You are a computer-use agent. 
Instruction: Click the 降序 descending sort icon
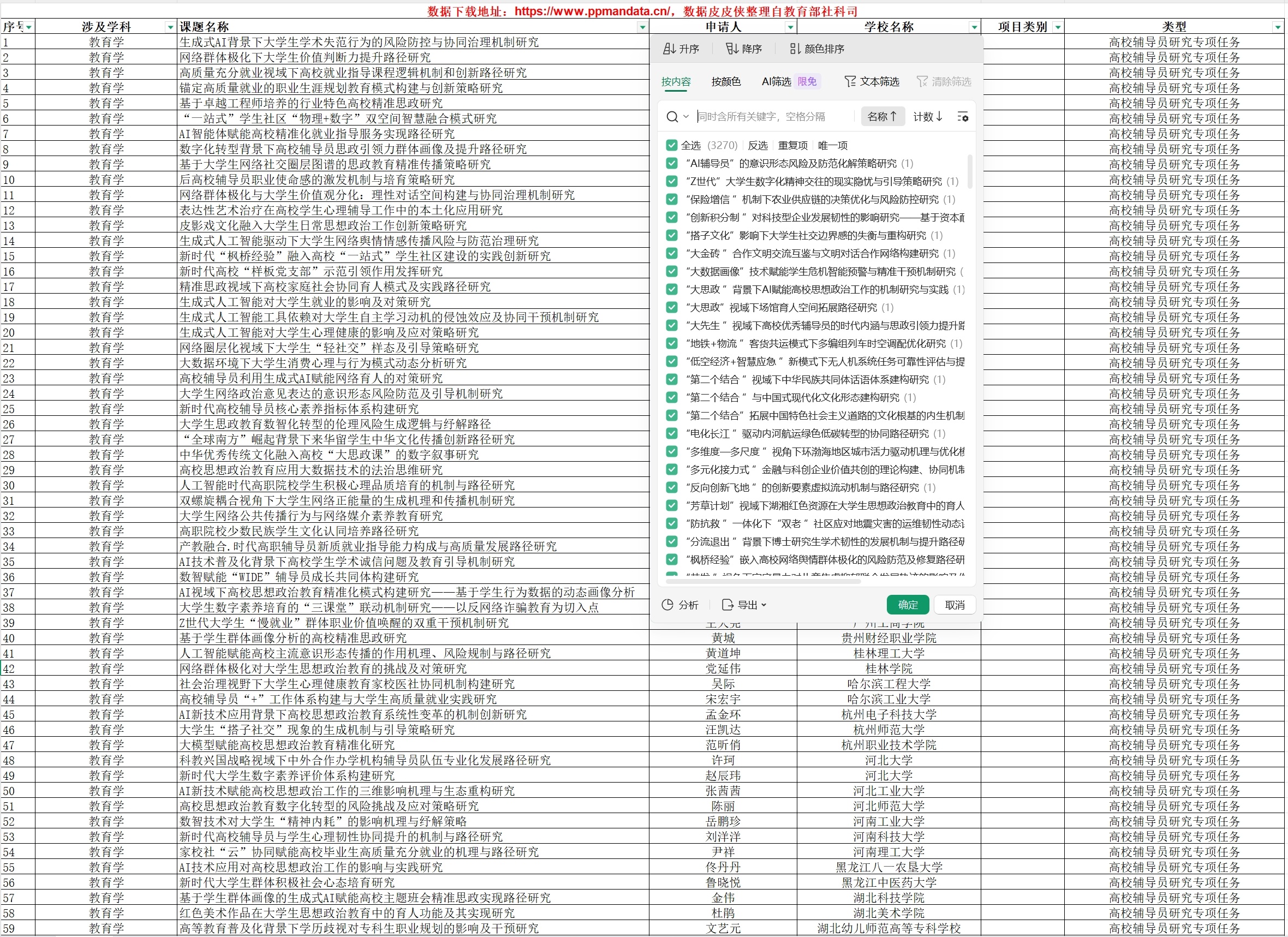click(x=732, y=49)
